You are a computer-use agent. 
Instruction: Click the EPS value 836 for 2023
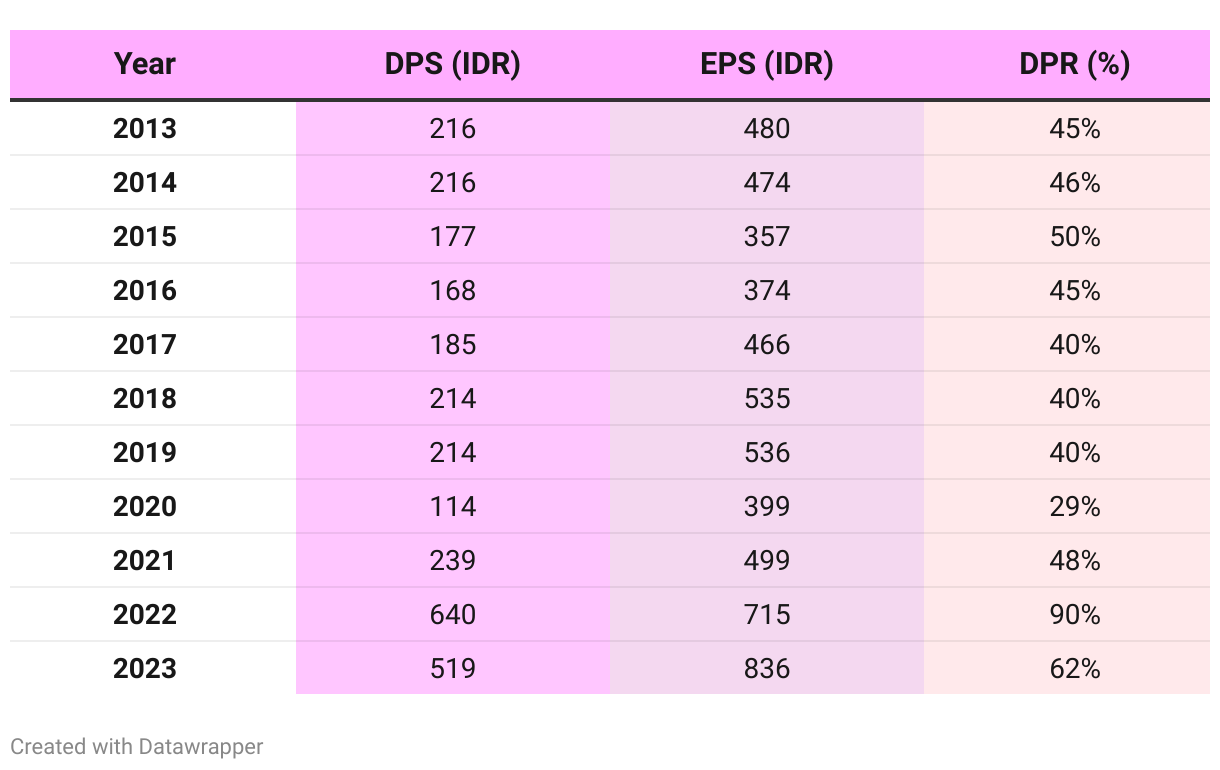click(766, 668)
